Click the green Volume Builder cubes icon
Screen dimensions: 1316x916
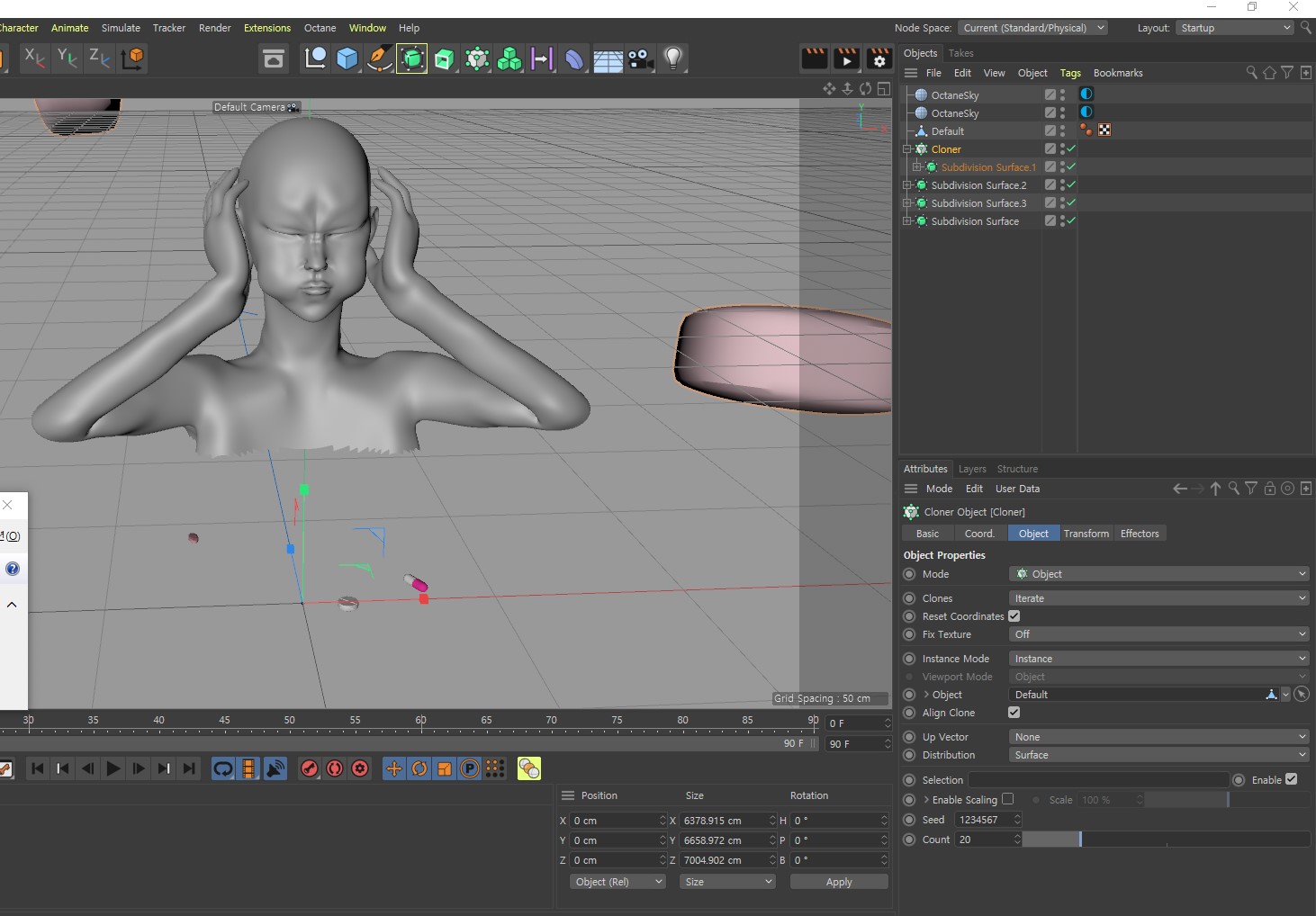[509, 59]
